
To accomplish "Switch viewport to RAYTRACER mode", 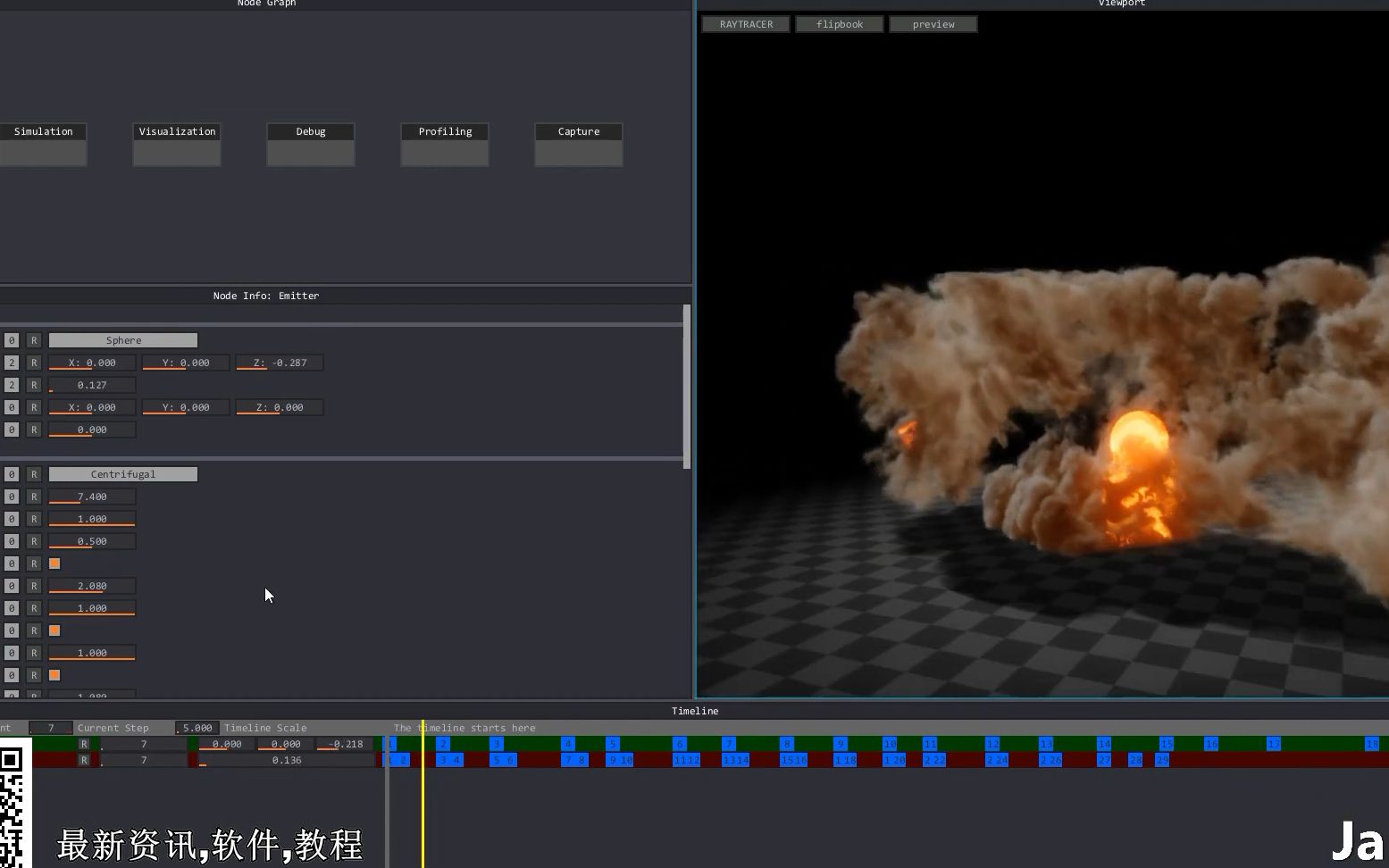I will coord(746,24).
